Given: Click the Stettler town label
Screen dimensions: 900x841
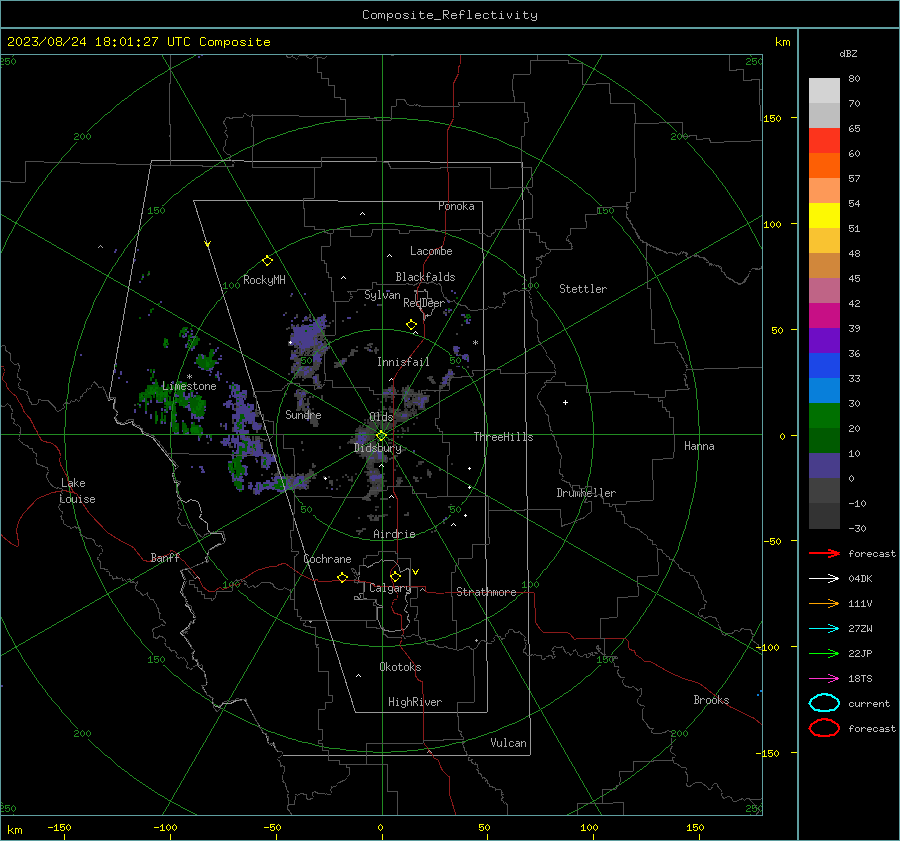Looking at the screenshot, I should (x=583, y=289).
